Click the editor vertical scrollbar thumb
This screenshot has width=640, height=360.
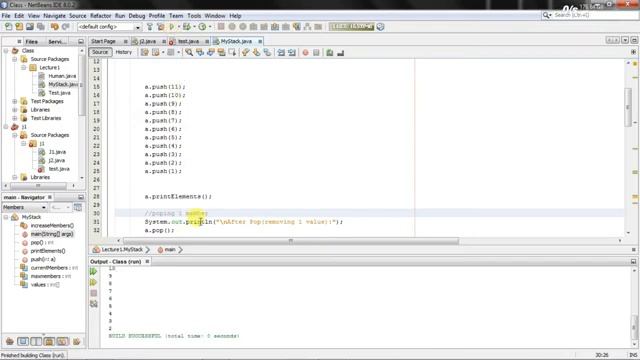point(628,107)
